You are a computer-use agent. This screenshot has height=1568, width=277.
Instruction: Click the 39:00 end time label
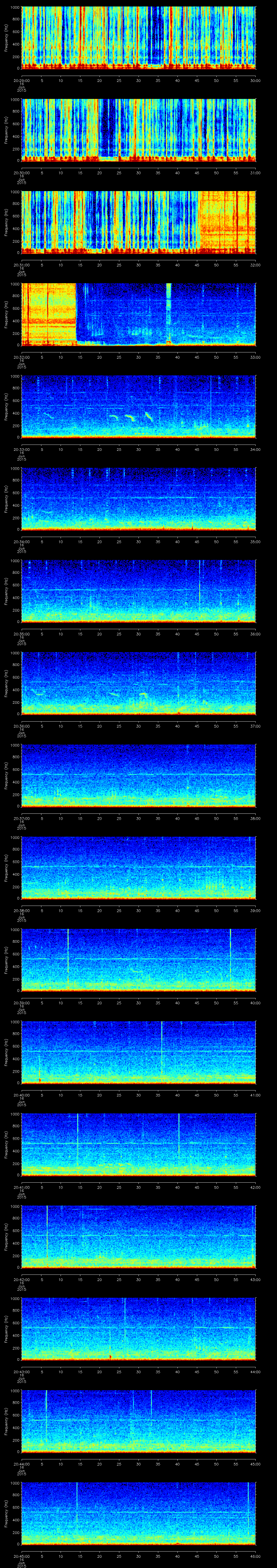coord(256,910)
